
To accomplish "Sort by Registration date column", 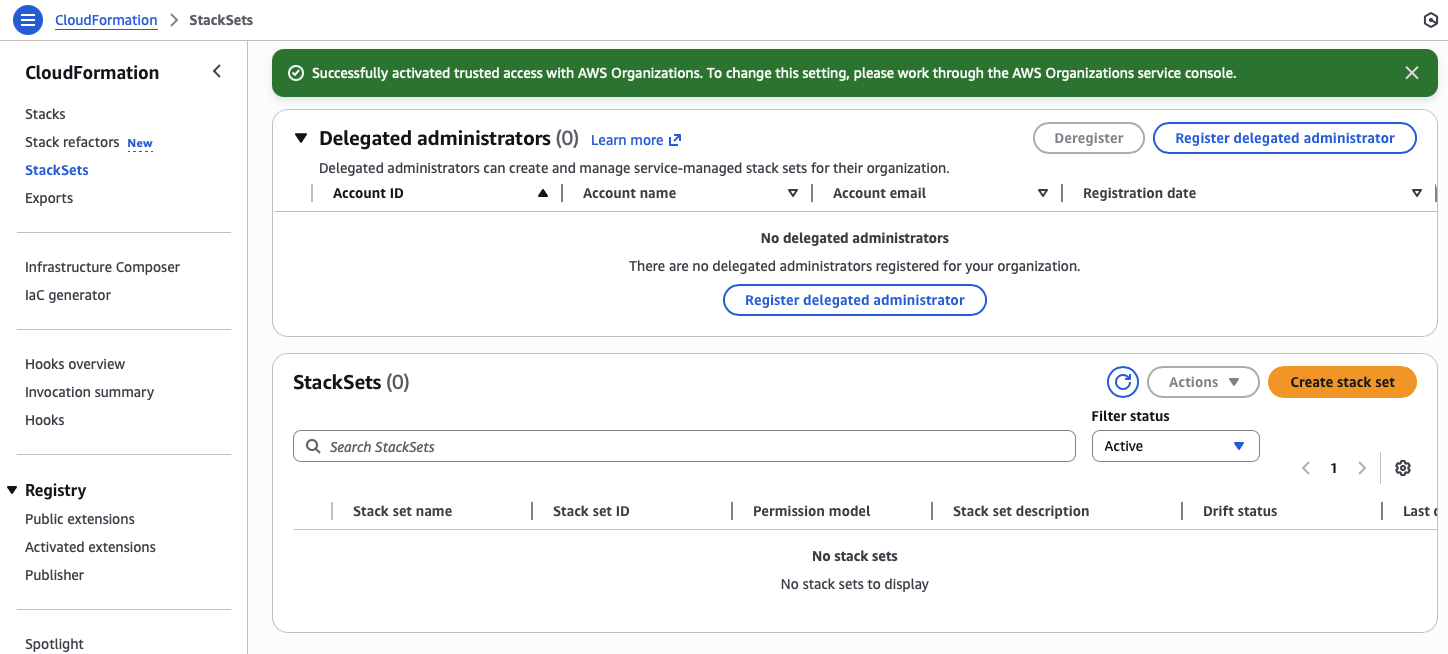I will tap(1416, 193).
